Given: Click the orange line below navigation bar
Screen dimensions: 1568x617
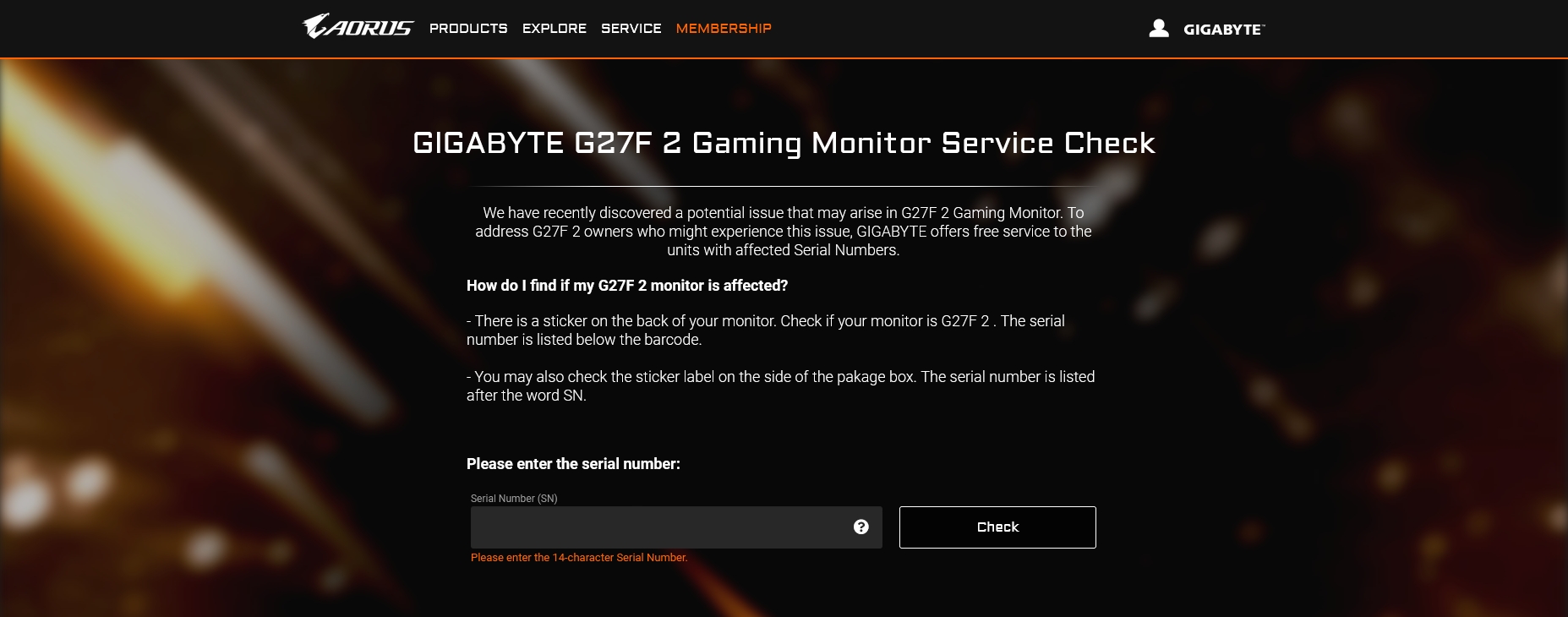Looking at the screenshot, I should (784, 57).
